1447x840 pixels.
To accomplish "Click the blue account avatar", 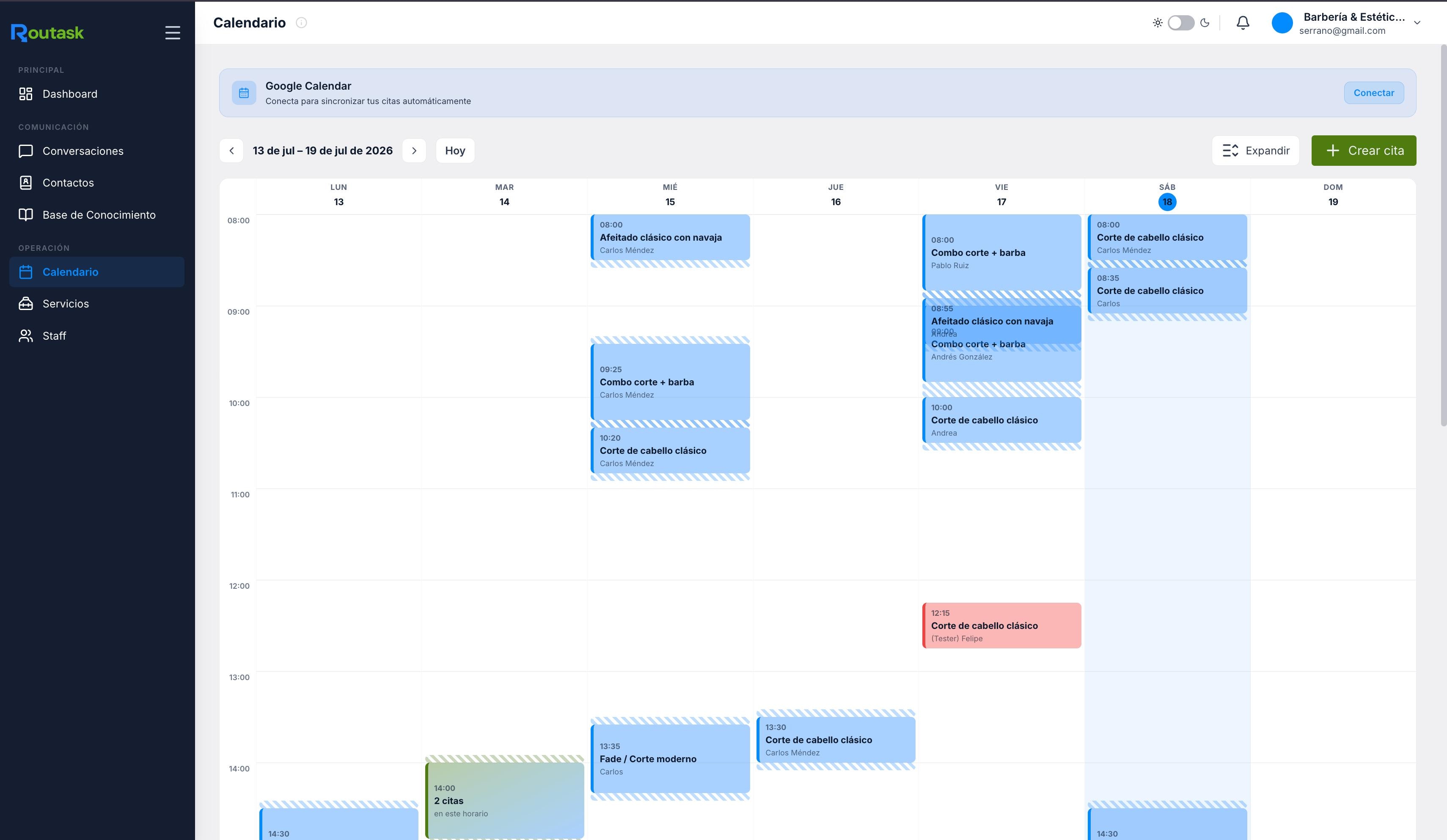I will click(1282, 23).
